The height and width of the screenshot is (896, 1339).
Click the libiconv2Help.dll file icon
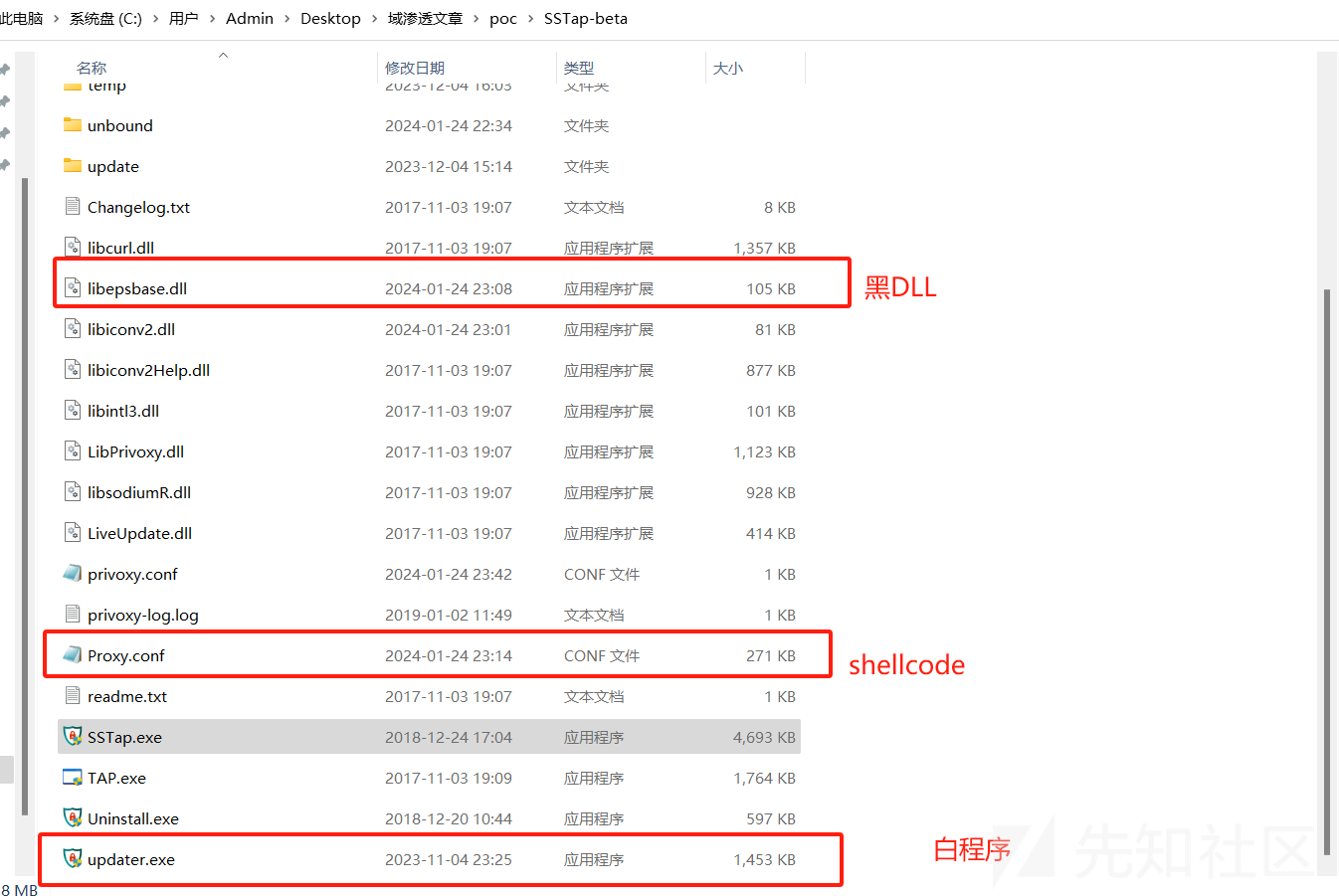[72, 370]
